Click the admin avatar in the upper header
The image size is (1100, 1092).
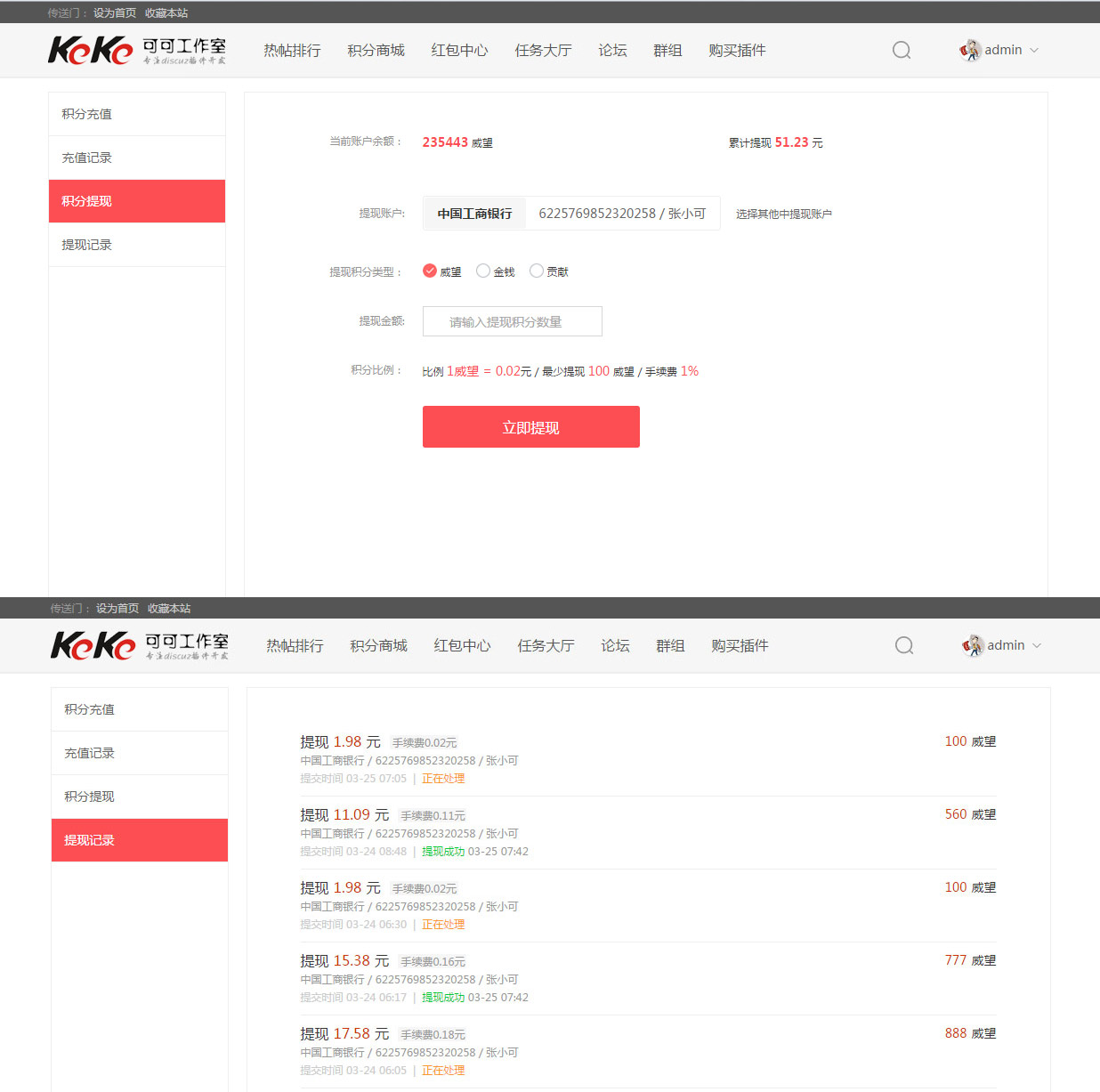pyautogui.click(x=970, y=50)
